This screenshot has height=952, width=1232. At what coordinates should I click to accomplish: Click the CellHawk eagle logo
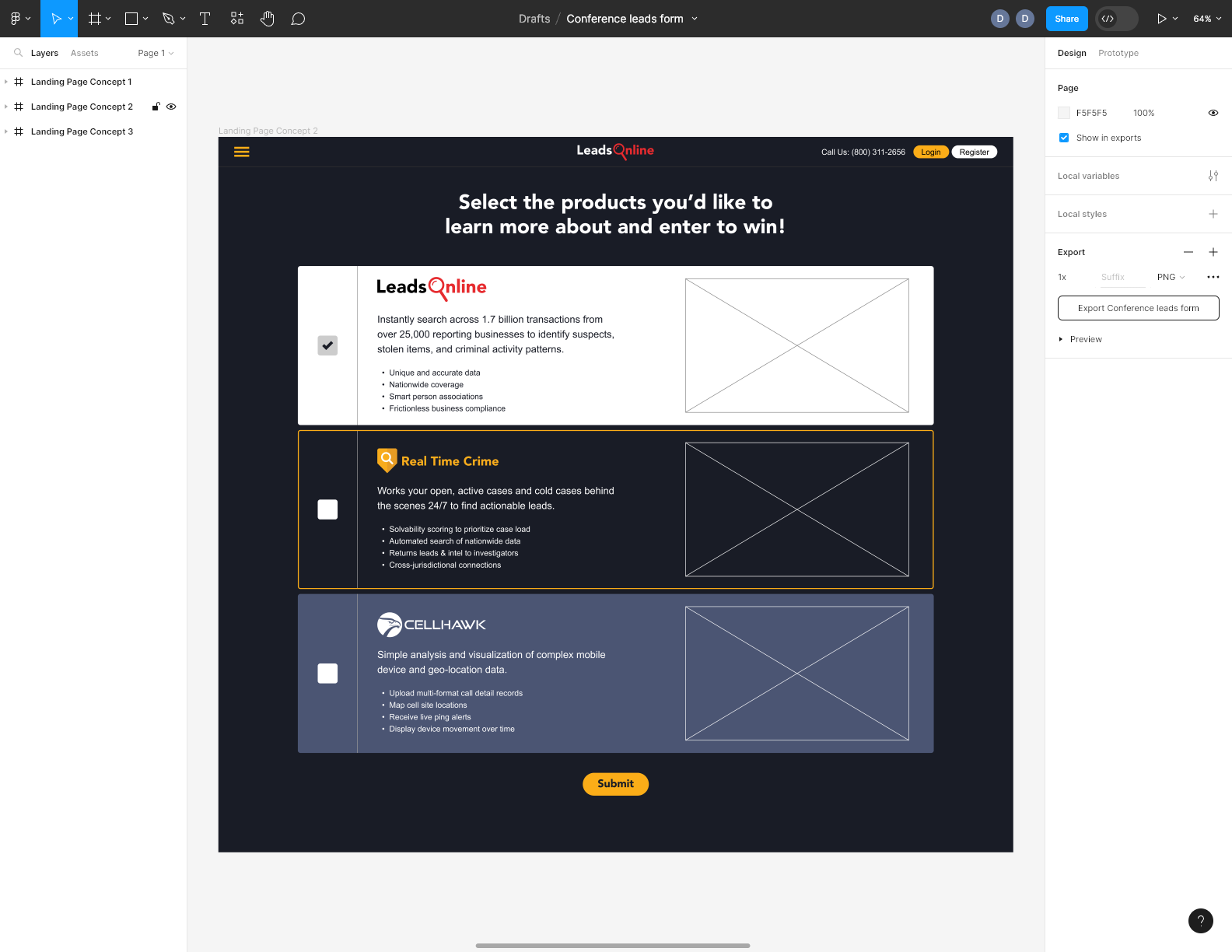390,625
